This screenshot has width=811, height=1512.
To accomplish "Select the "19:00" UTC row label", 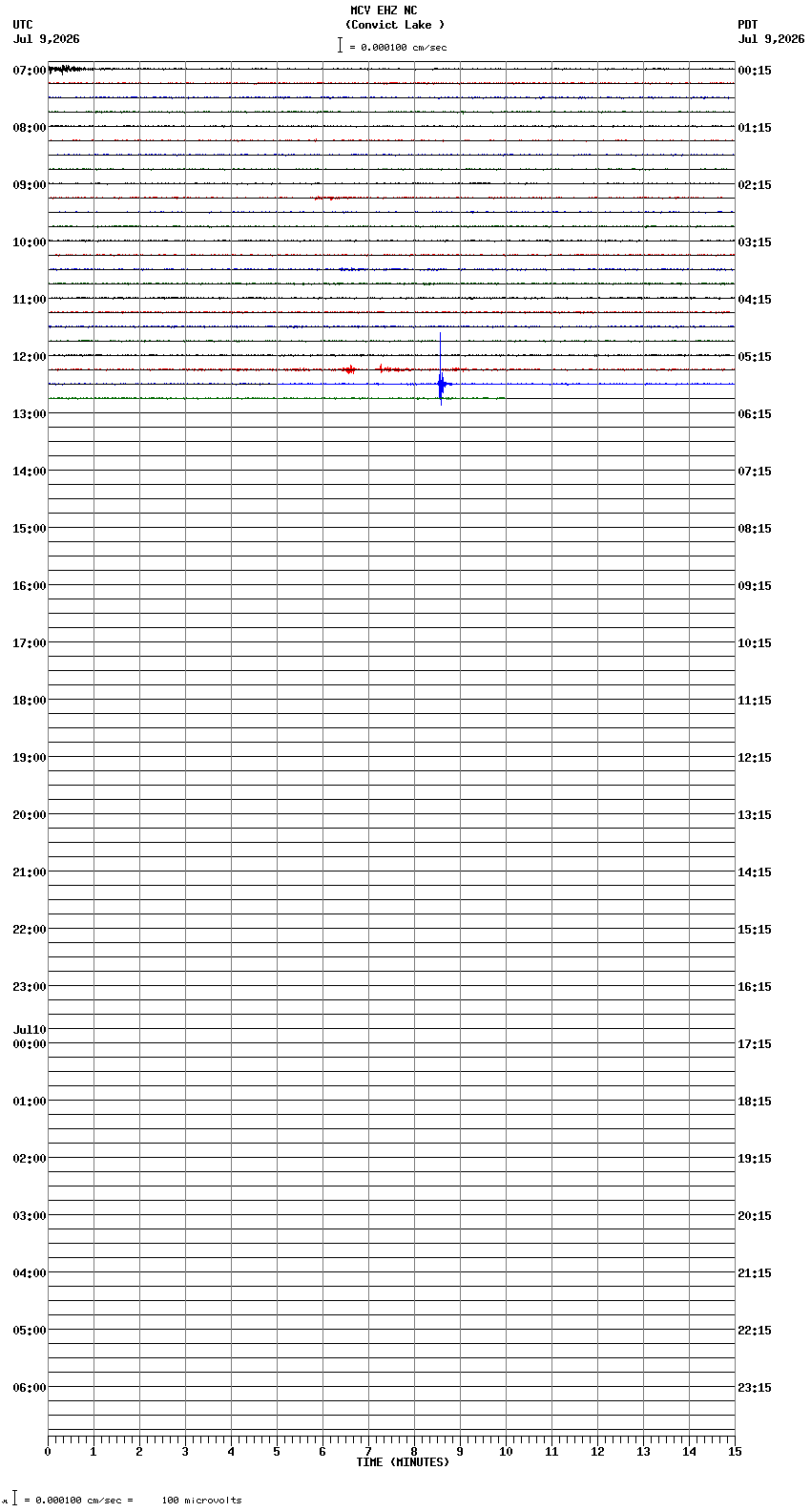I will [x=30, y=758].
